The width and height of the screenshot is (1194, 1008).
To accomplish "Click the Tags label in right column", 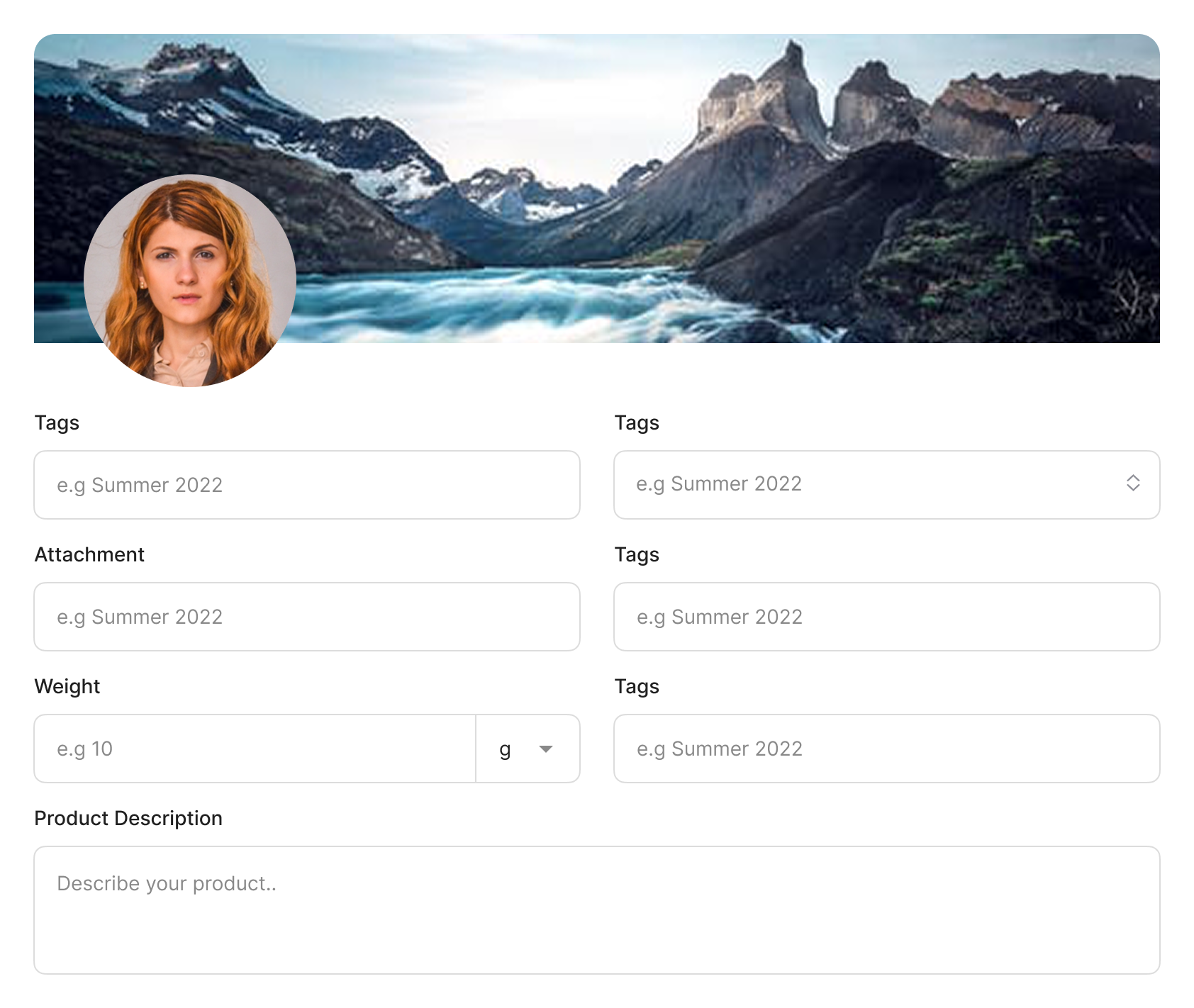I will (636, 422).
